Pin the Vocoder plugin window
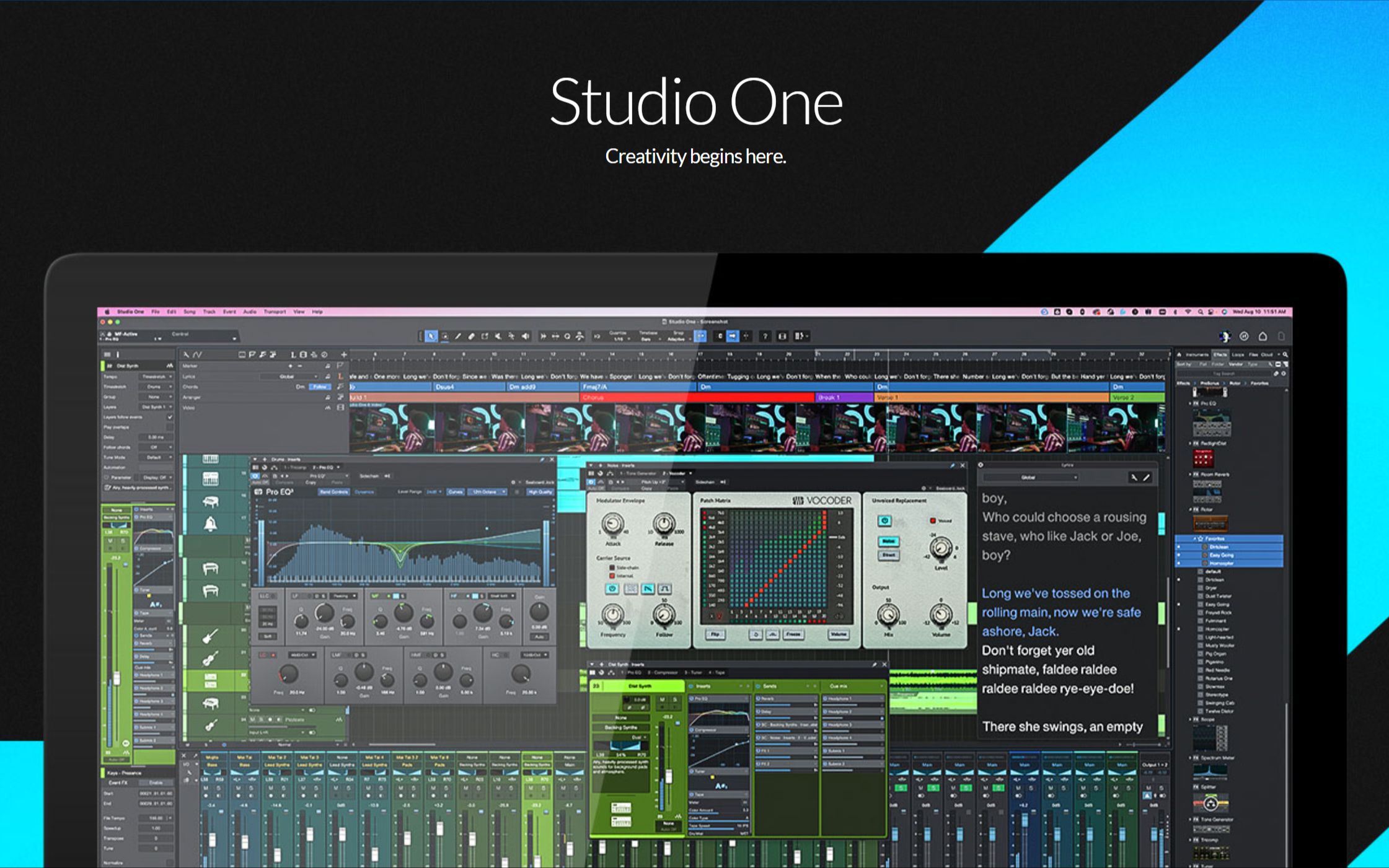Image resolution: width=1389 pixels, height=868 pixels. (x=953, y=465)
